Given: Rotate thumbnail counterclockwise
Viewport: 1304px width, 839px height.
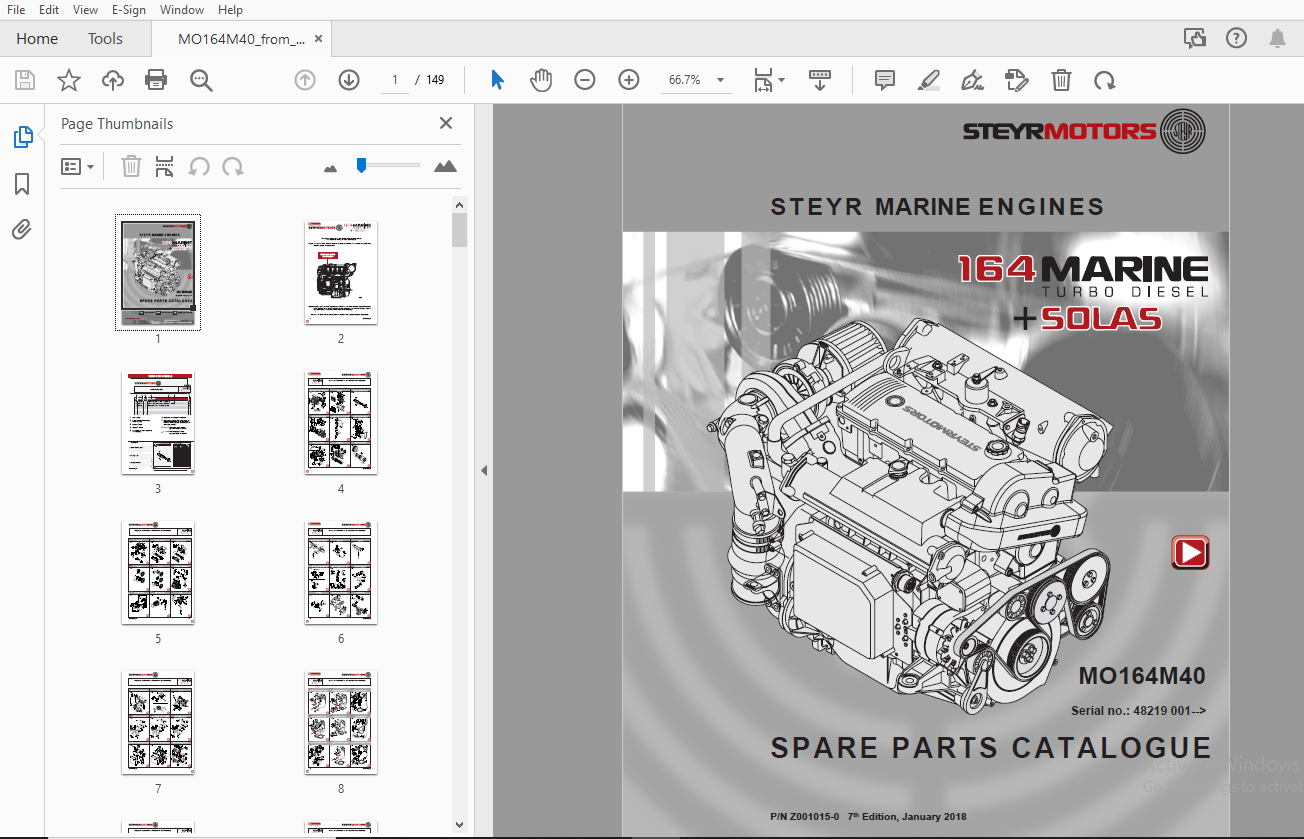Looking at the screenshot, I should (199, 167).
